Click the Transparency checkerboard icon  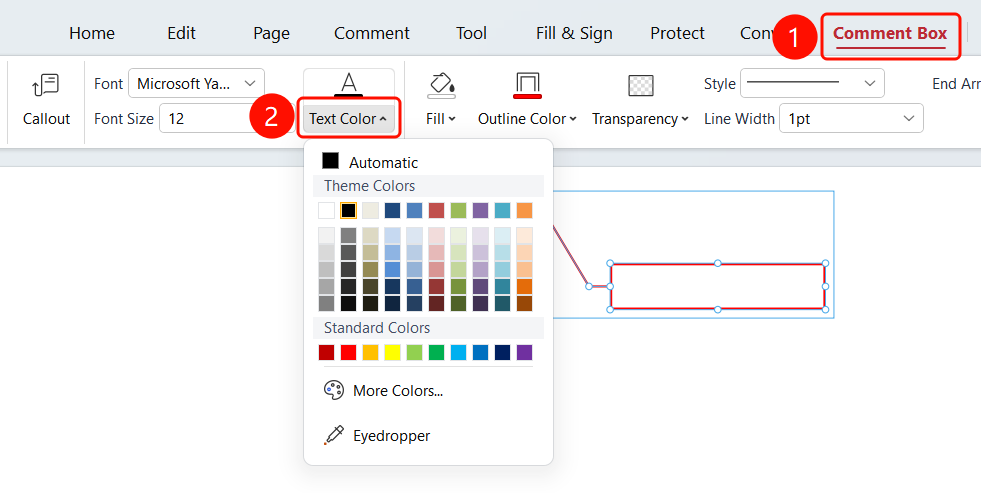point(641,85)
